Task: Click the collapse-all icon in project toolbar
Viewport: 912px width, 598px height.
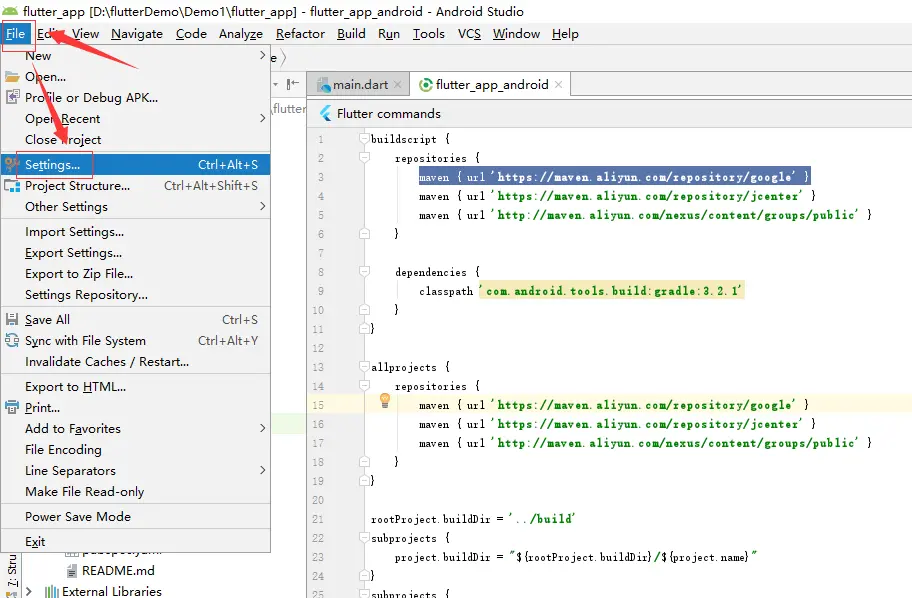Action: pyautogui.click(x=293, y=84)
